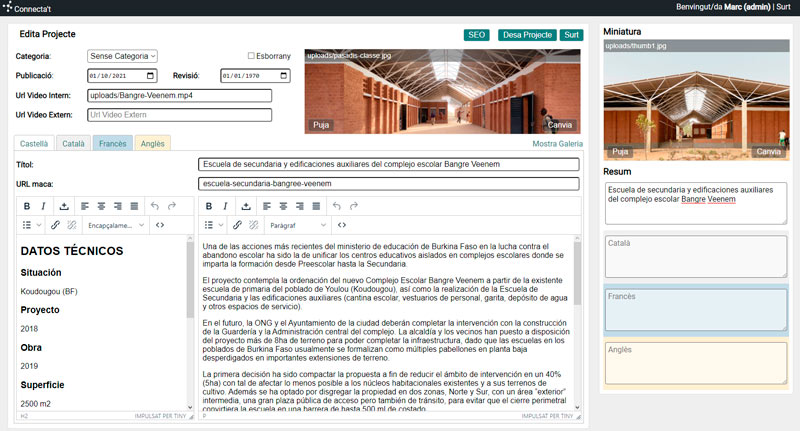Open the Revisió date picker calendar icon
800x431 pixels.
pos(284,75)
